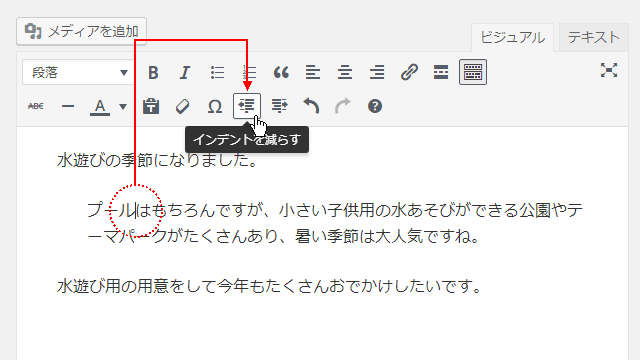Apply the text color A swatch
Viewport: 640px width, 360px height.
[100, 107]
